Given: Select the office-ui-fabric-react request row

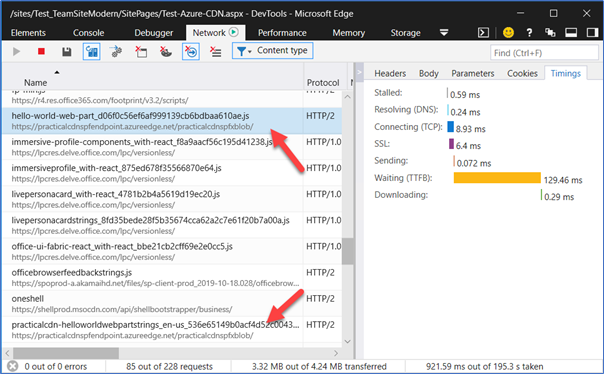Looking at the screenshot, I should pyautogui.click(x=172, y=252).
